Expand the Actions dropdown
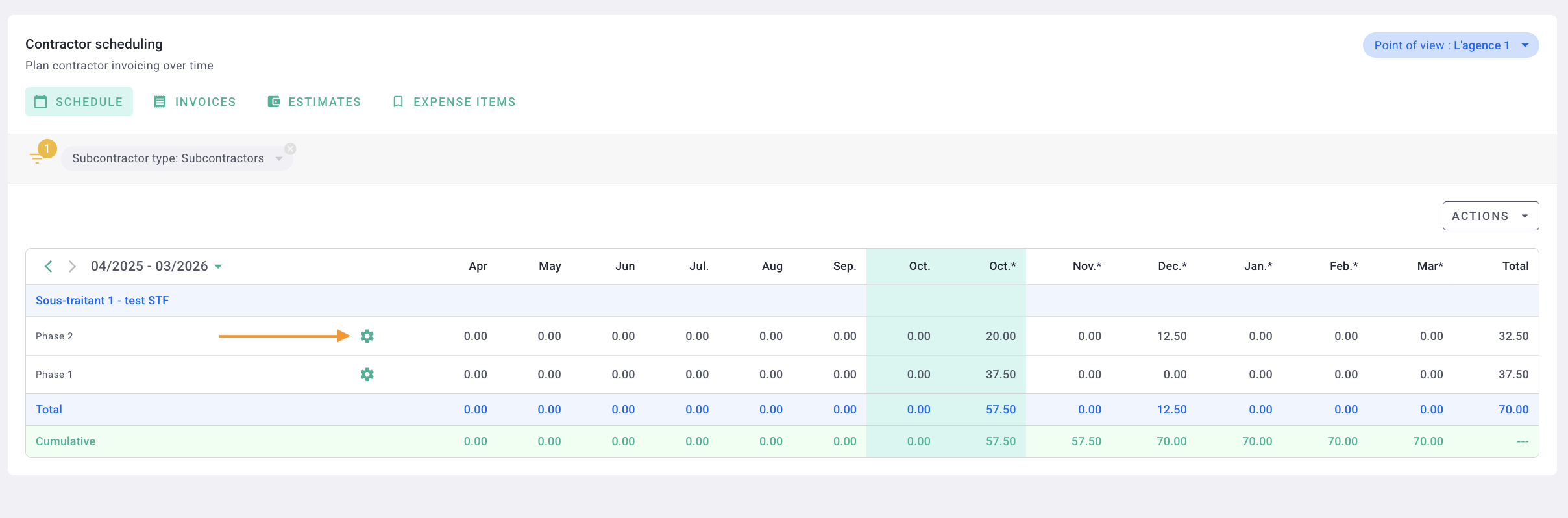The width and height of the screenshot is (1568, 518). pyautogui.click(x=1490, y=216)
